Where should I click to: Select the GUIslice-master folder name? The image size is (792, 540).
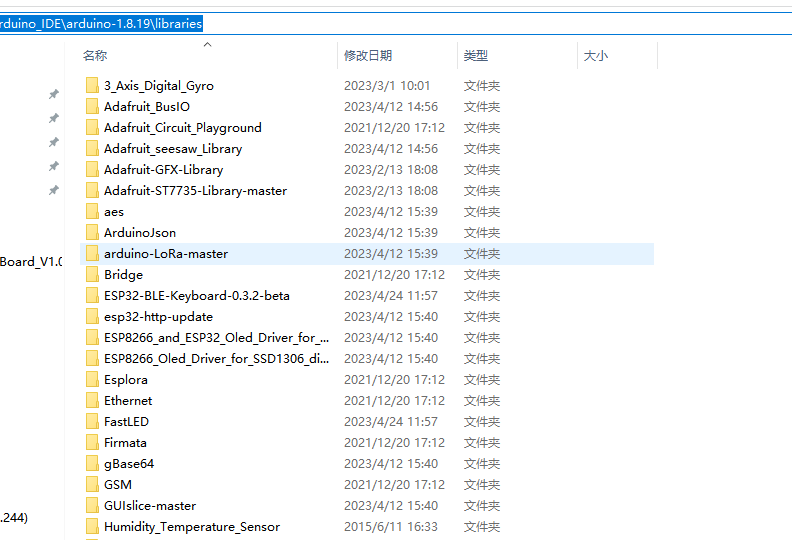(150, 506)
